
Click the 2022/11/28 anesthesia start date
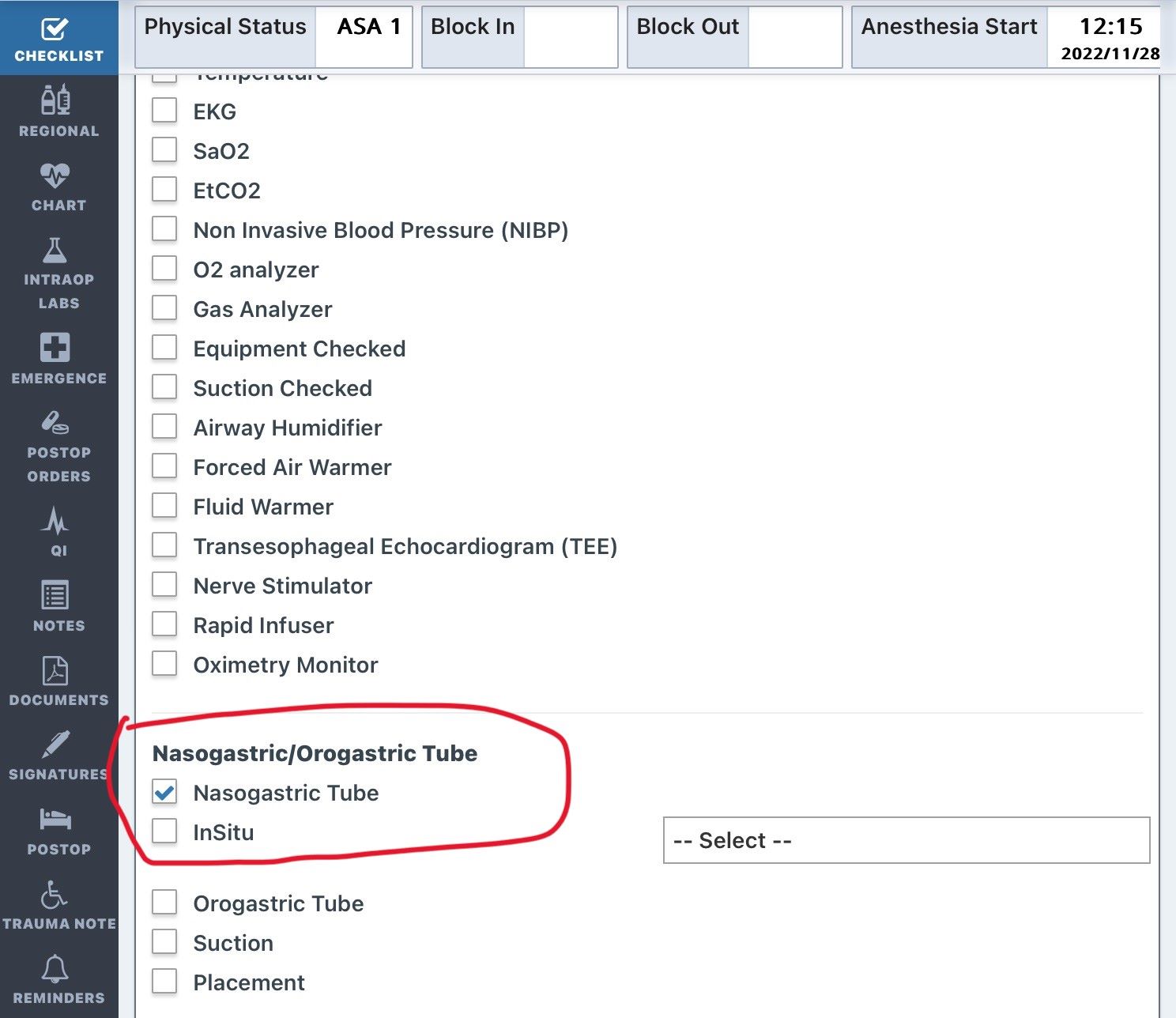pos(1110,54)
